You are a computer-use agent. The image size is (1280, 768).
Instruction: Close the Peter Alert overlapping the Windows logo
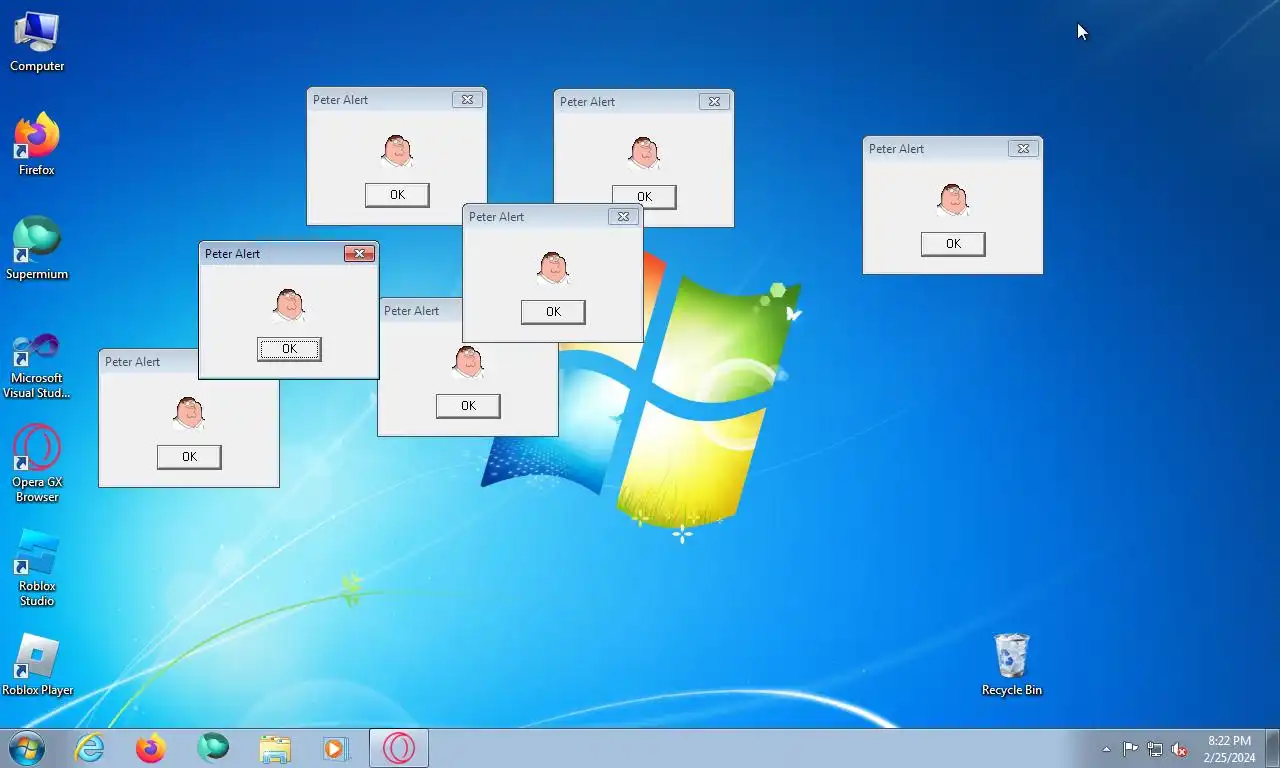(x=623, y=217)
